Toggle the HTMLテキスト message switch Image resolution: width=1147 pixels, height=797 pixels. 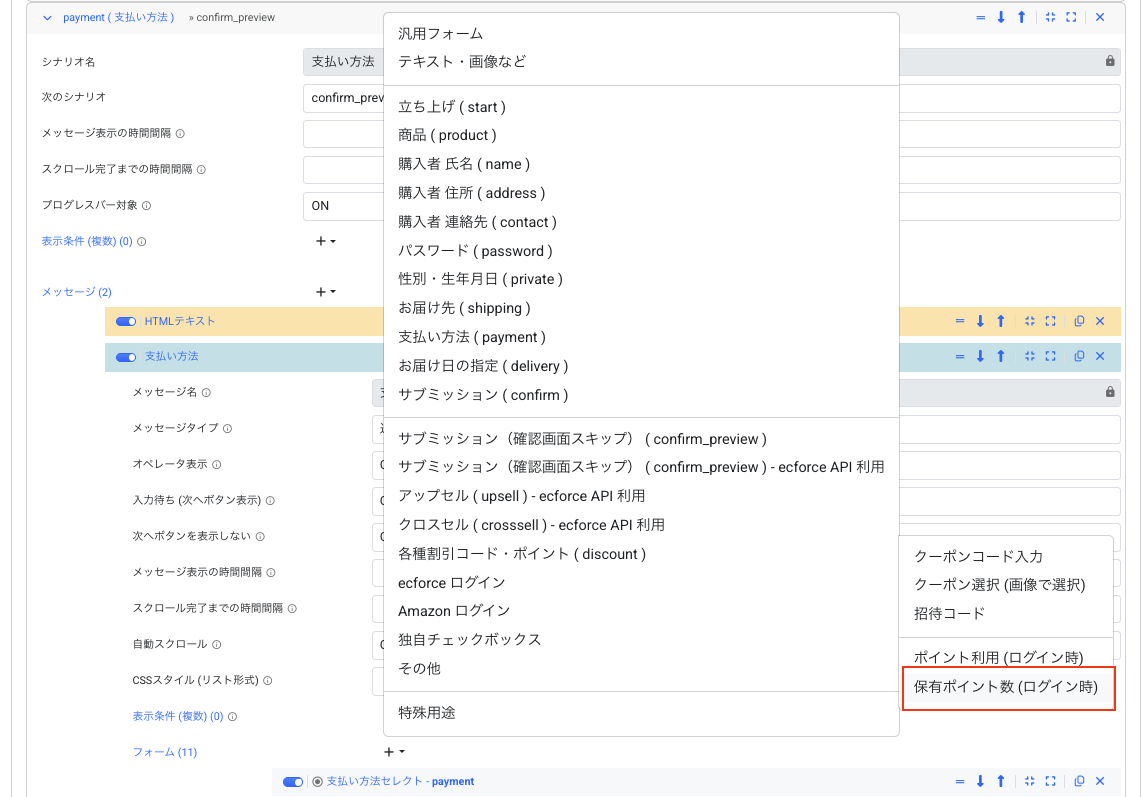[126, 322]
